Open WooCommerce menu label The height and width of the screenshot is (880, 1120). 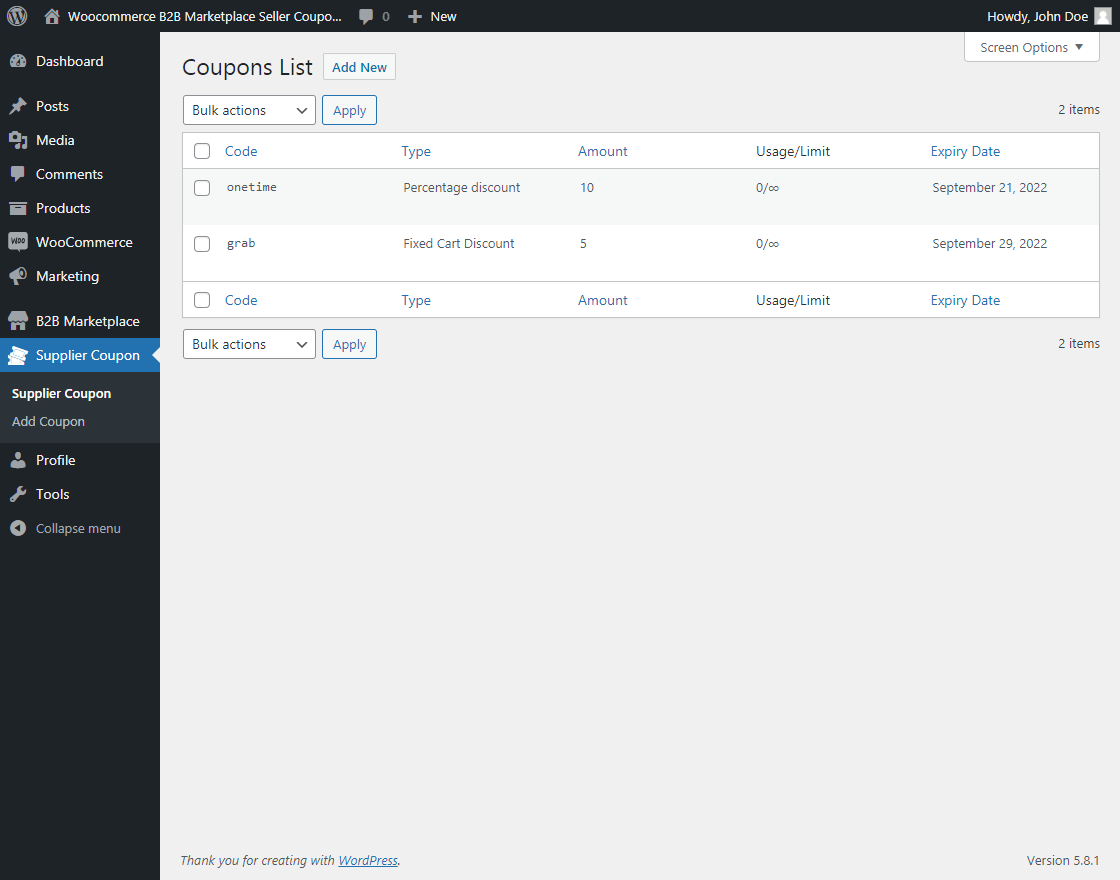pos(84,242)
